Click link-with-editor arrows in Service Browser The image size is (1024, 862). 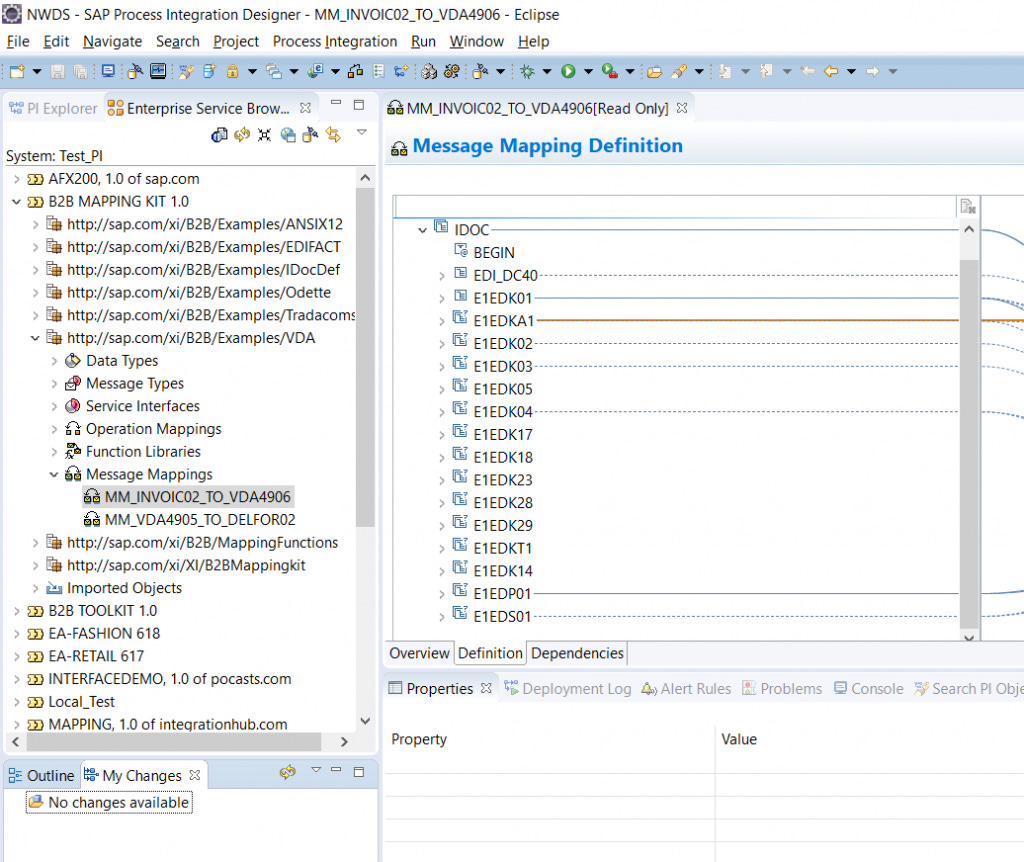[x=333, y=135]
